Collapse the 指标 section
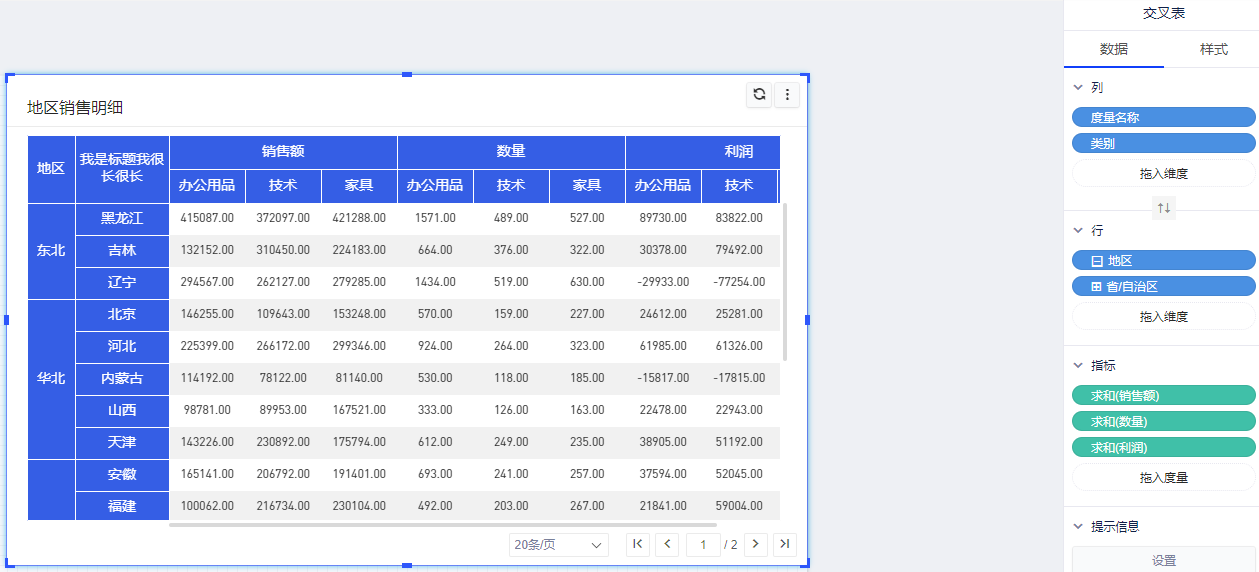1259x572 pixels. (1078, 366)
